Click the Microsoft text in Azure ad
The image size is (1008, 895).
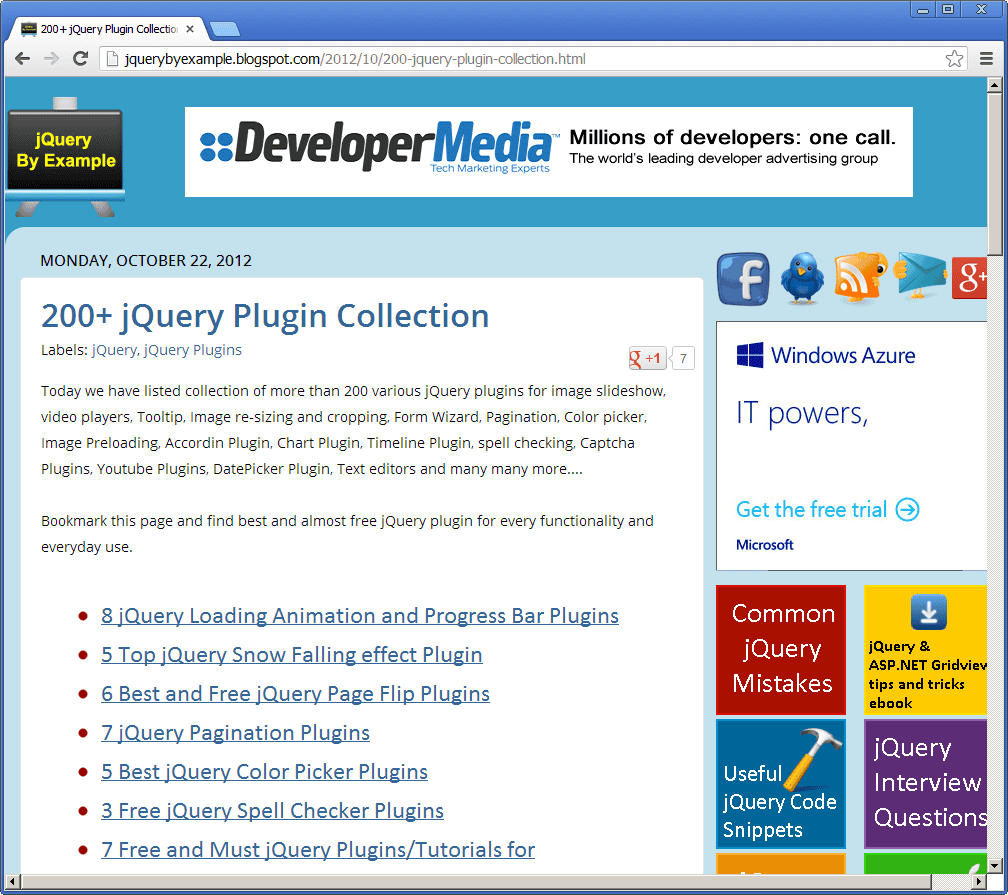pyautogui.click(x=764, y=545)
